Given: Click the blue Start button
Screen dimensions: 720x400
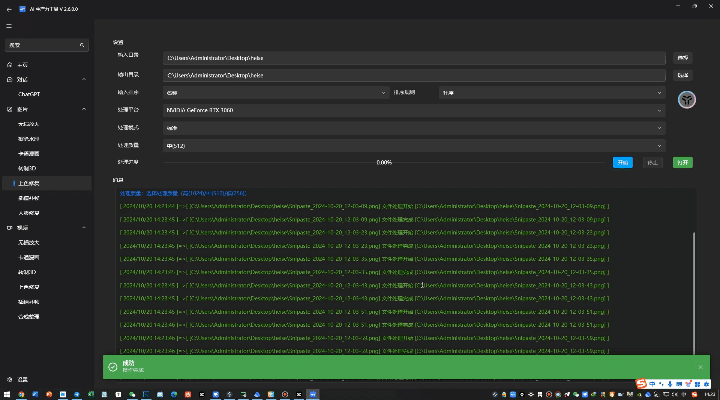Looking at the screenshot, I should coord(622,162).
